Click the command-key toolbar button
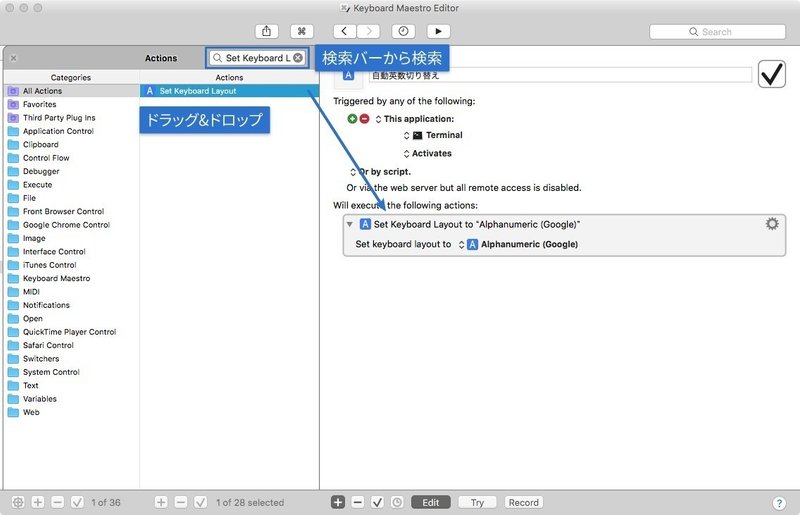800x515 pixels. pyautogui.click(x=302, y=31)
